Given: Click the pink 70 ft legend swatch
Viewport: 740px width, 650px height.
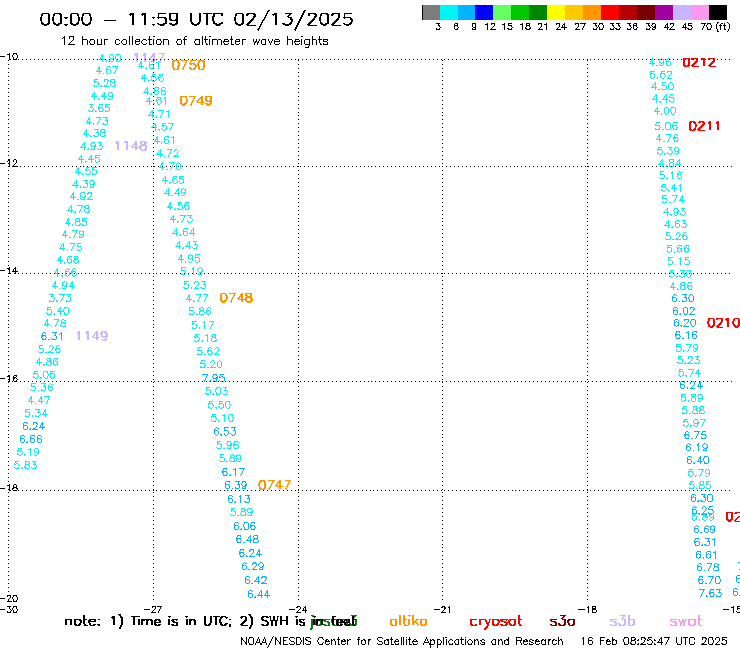Looking at the screenshot, I should (699, 12).
